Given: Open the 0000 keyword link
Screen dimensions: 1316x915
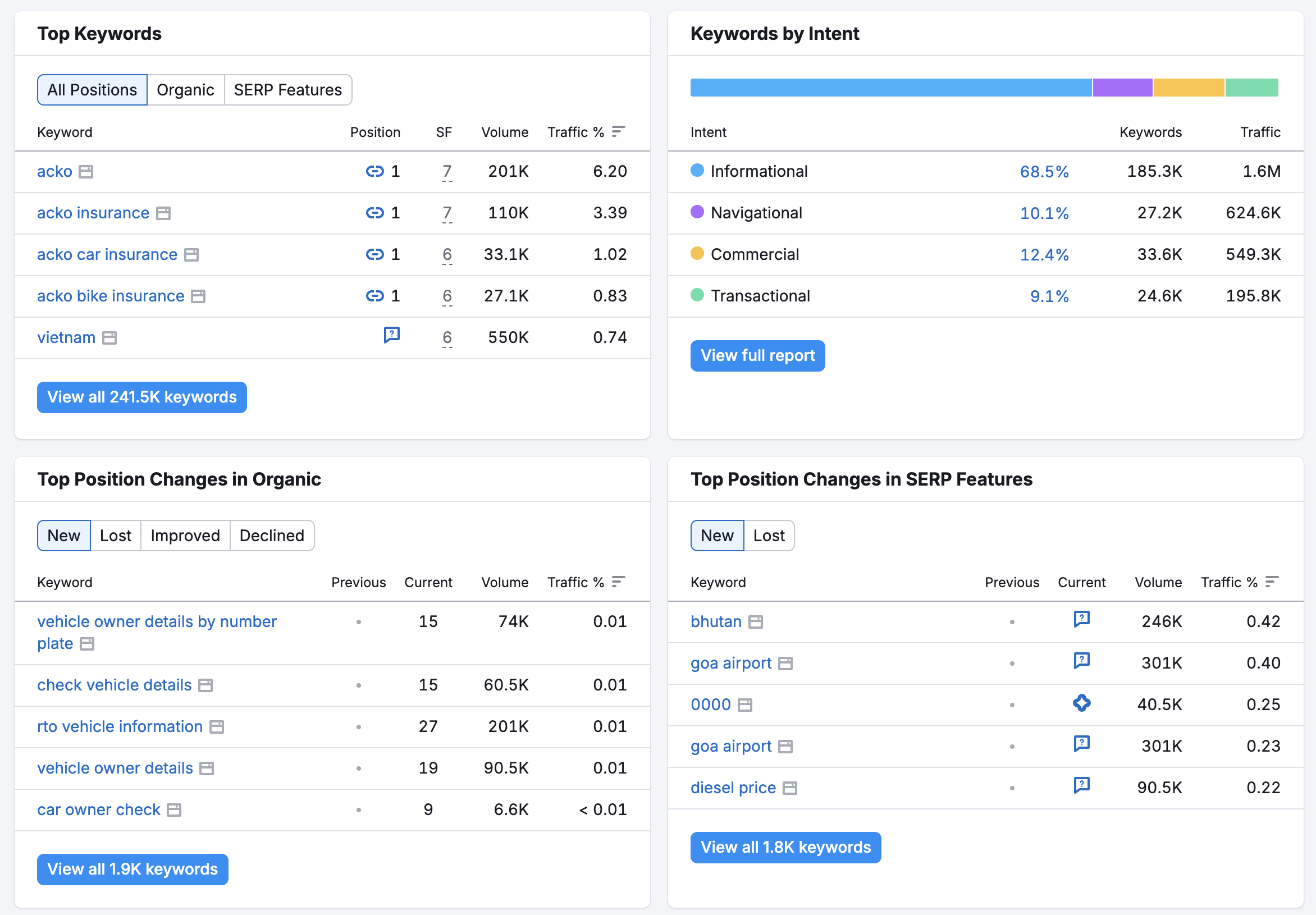Looking at the screenshot, I should (711, 704).
